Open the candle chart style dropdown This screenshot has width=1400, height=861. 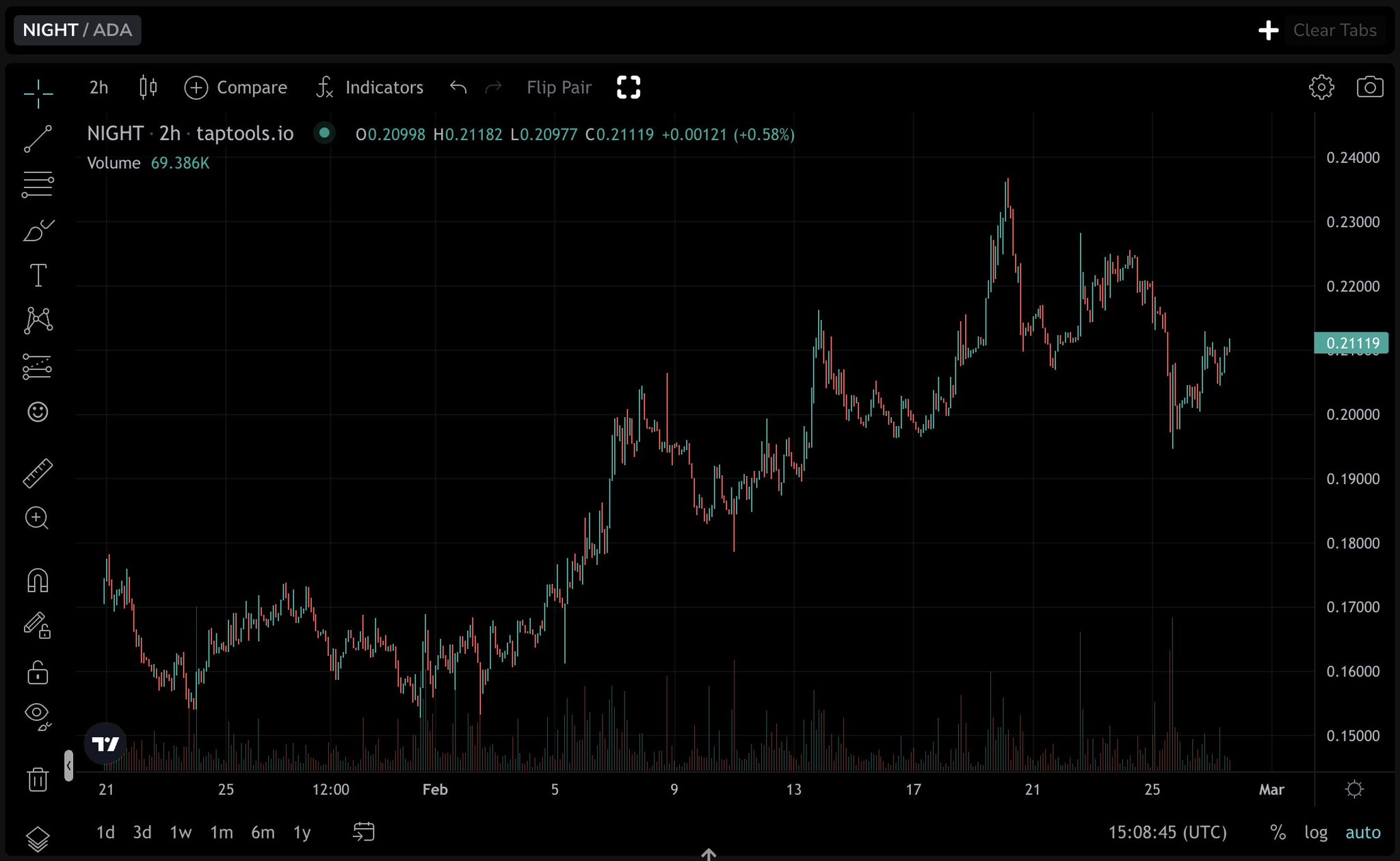coord(148,88)
